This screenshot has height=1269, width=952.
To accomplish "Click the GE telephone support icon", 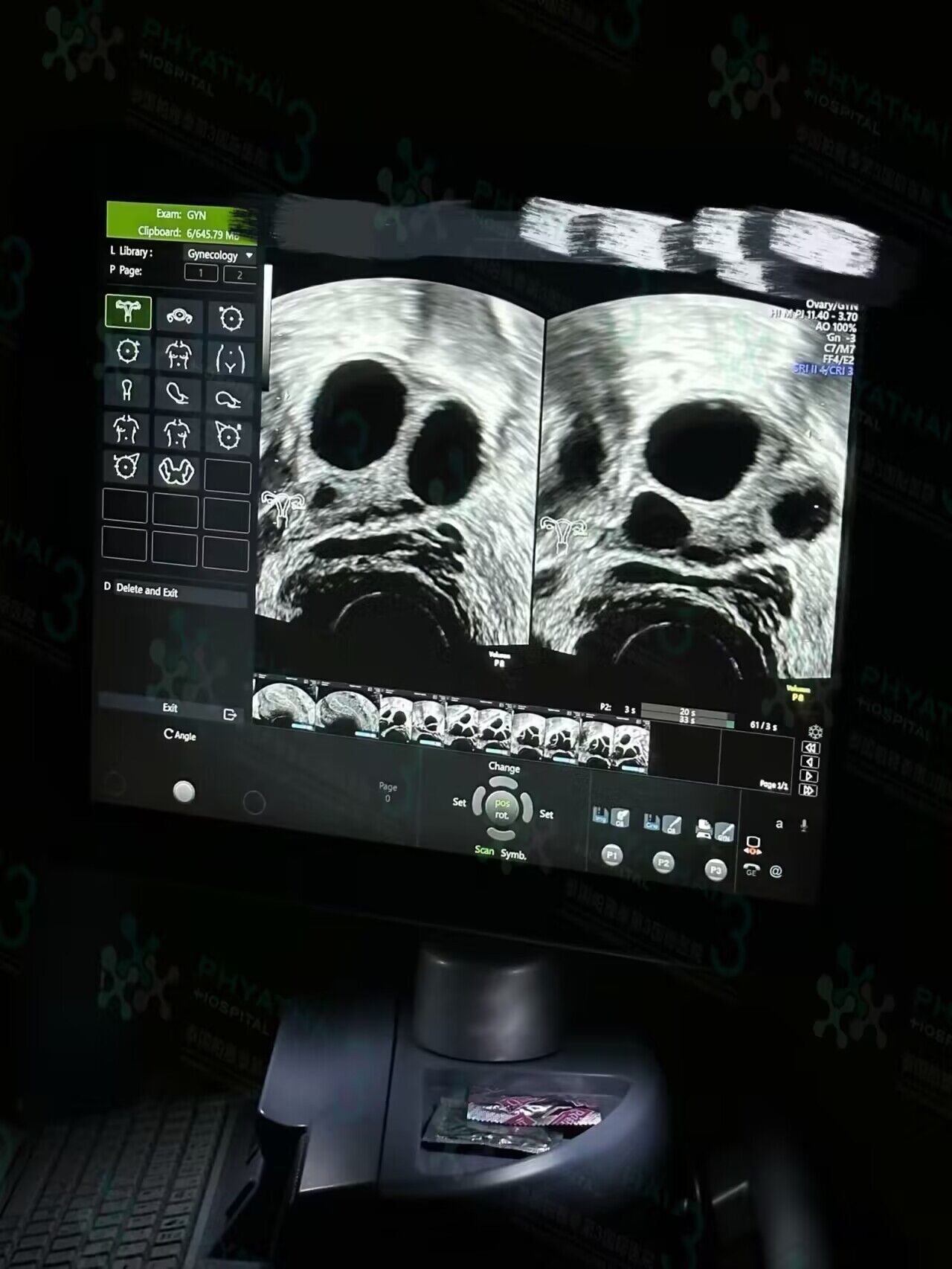I will [751, 868].
